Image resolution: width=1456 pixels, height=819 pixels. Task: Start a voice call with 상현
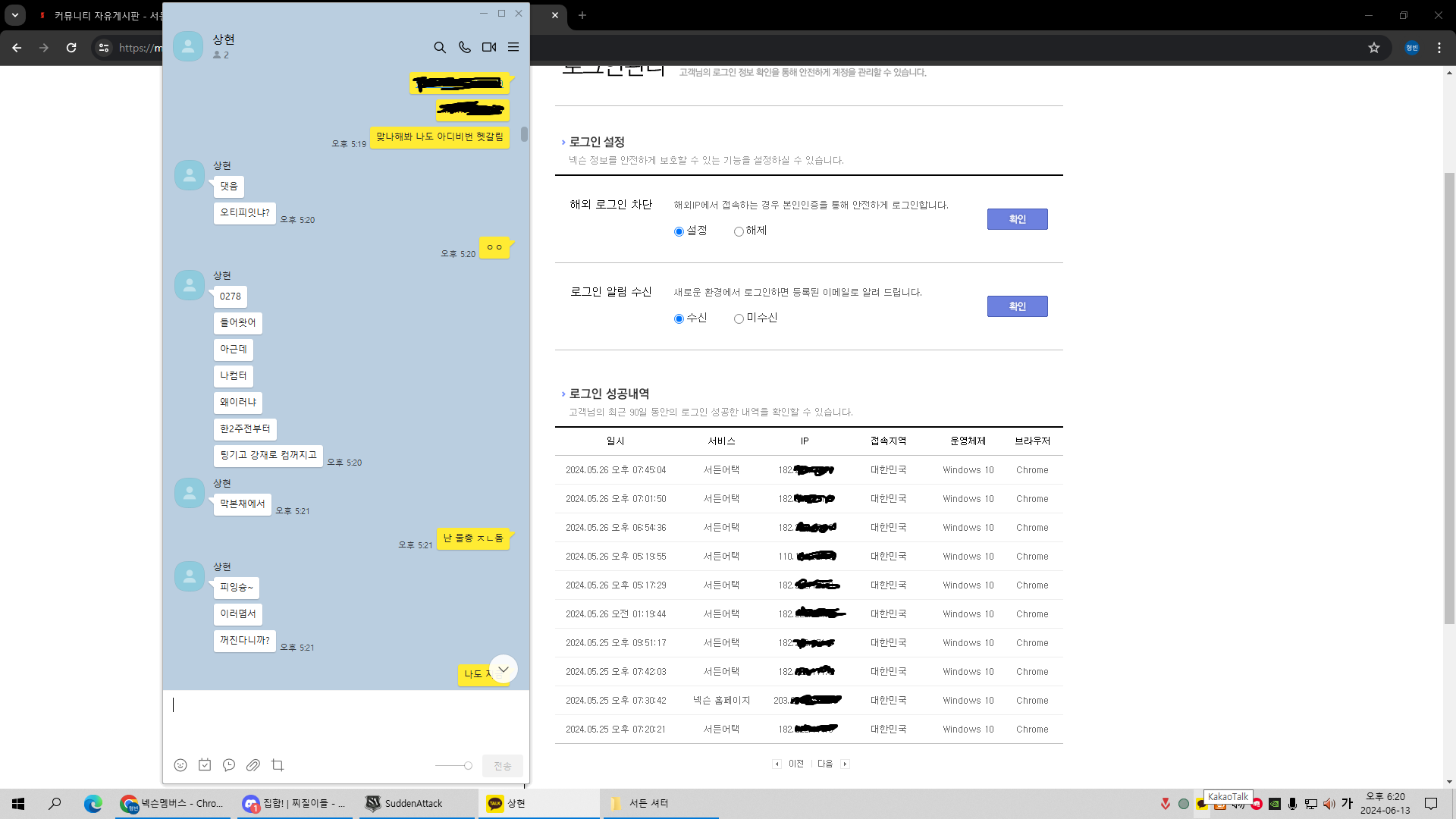465,47
